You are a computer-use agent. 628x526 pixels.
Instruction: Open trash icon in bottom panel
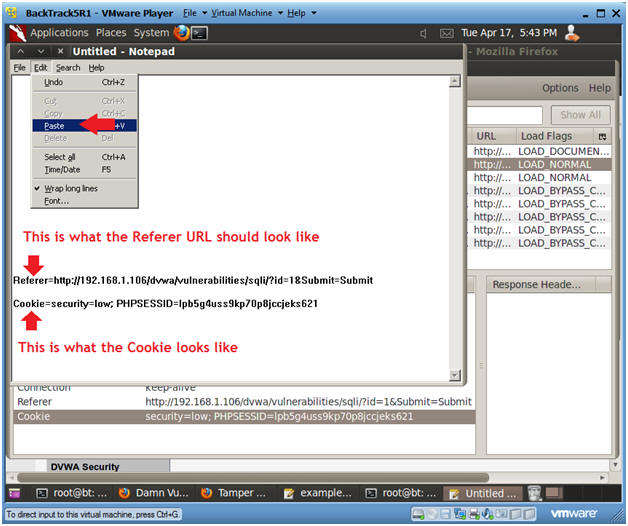(x=534, y=493)
